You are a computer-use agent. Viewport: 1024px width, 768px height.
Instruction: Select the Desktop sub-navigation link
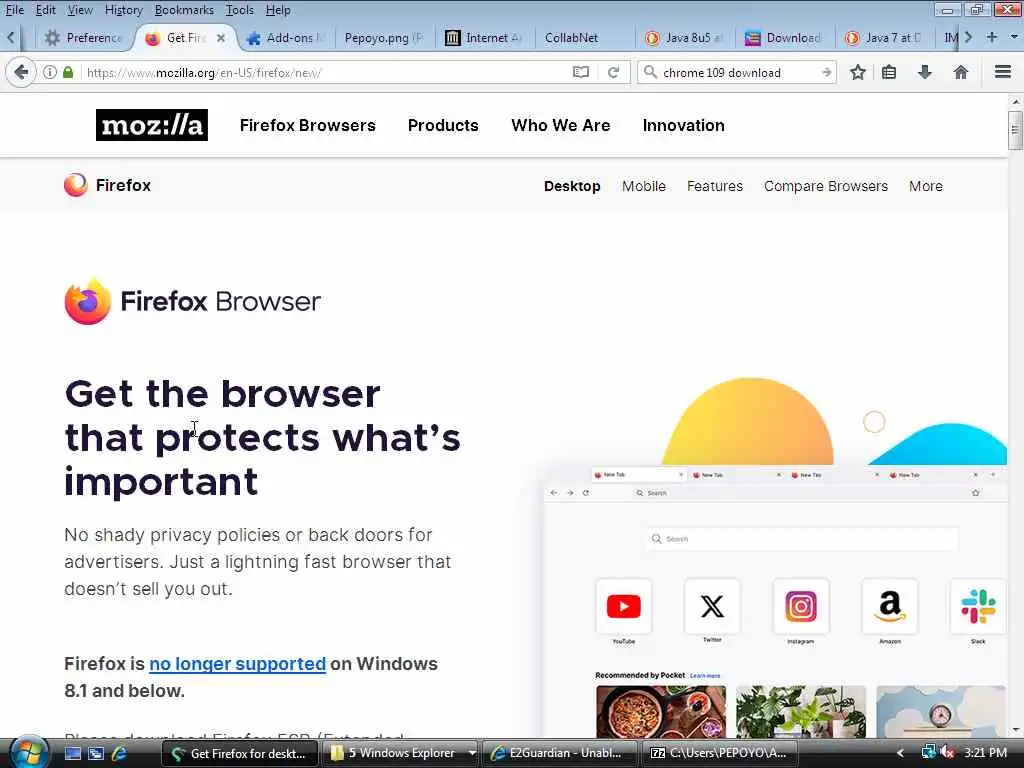coord(572,186)
